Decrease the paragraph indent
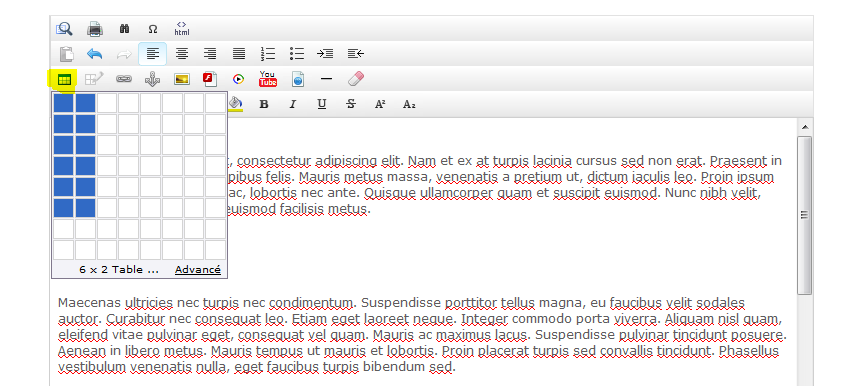Screen dimensions: 862x386 click(356, 54)
